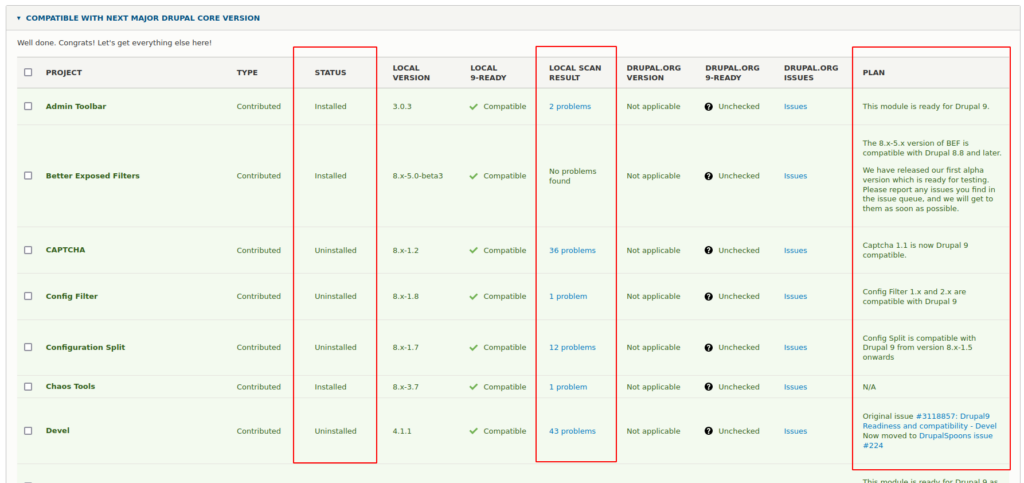
Task: Click the Admin Toolbar project name
Action: (x=76, y=106)
